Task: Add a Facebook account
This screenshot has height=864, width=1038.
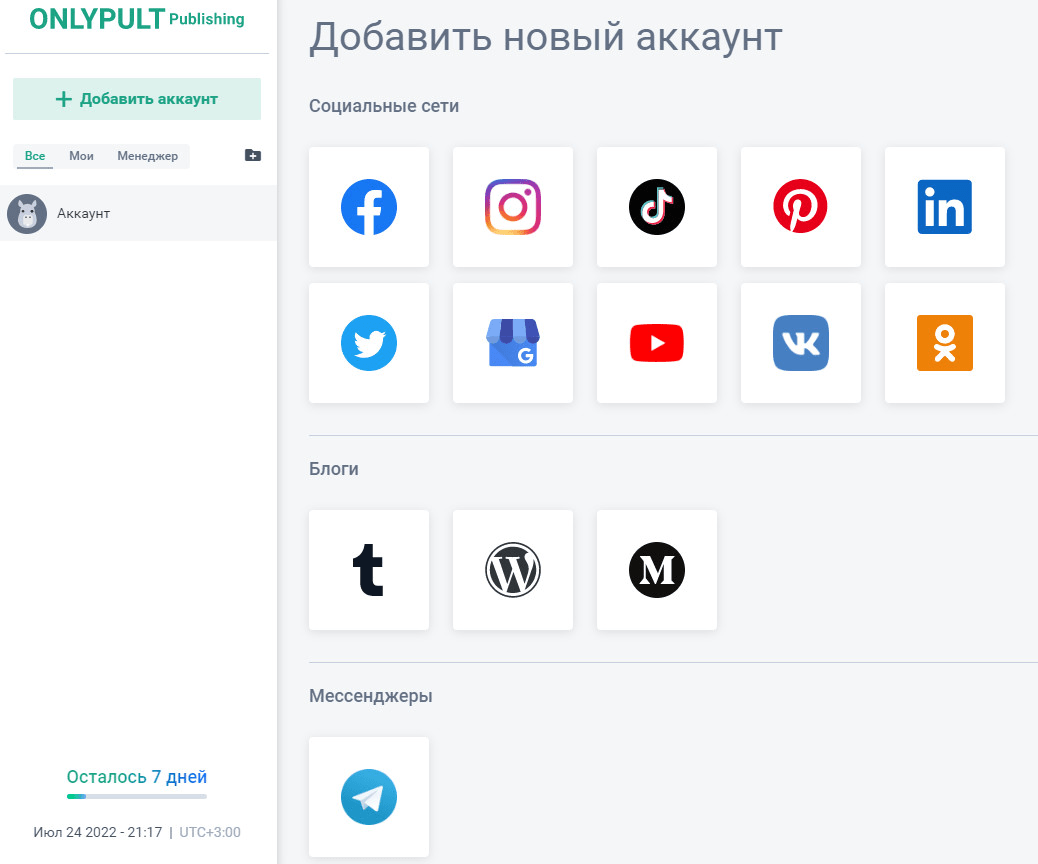Action: [369, 207]
